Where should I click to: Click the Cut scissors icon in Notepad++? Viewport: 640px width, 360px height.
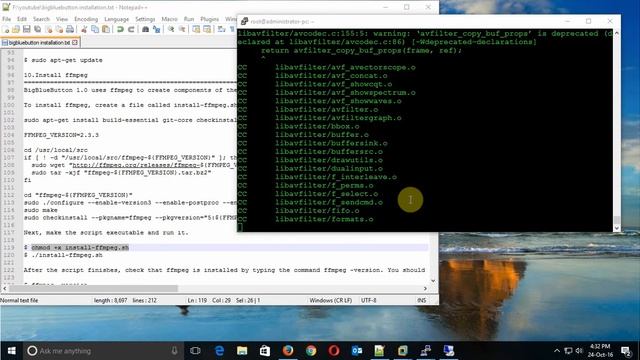point(84,29)
